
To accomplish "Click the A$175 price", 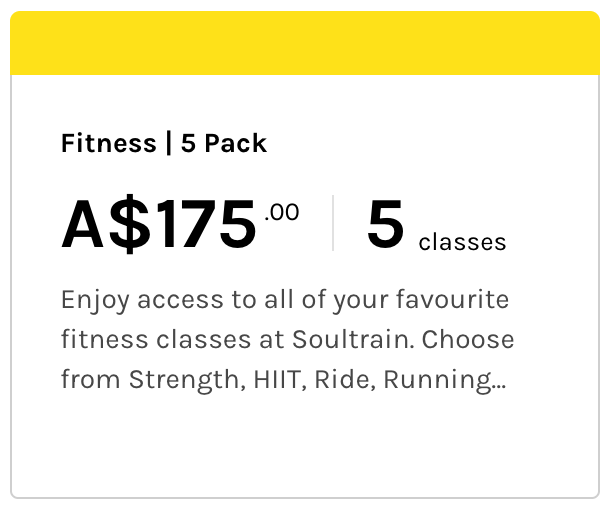I will tap(159, 224).
